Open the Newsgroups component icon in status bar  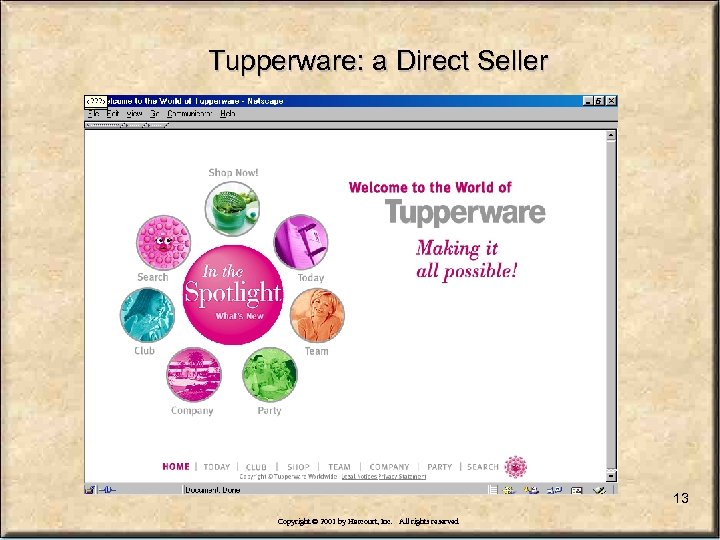click(554, 490)
